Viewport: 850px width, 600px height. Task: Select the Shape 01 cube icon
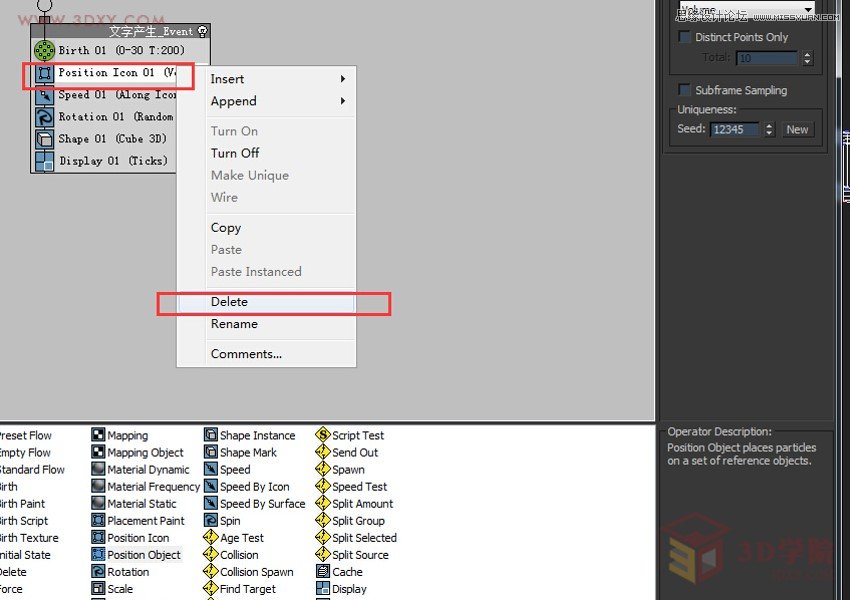(x=44, y=139)
